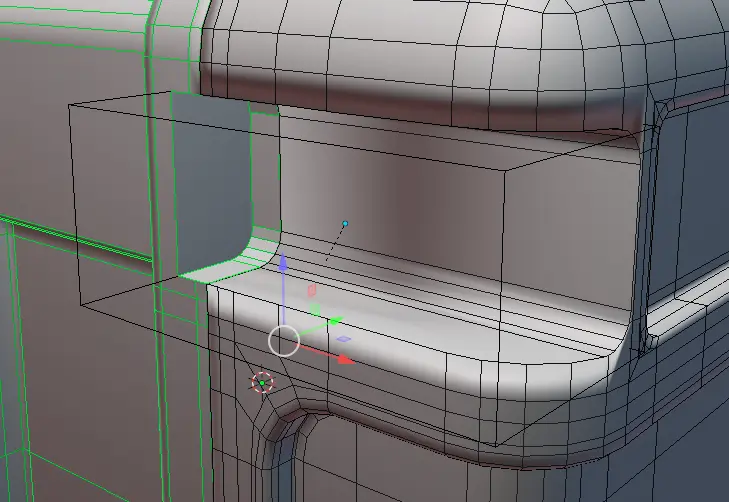This screenshot has height=502, width=729.
Task: Click the blue Z-axis arrow of the gizmo
Action: [283, 265]
